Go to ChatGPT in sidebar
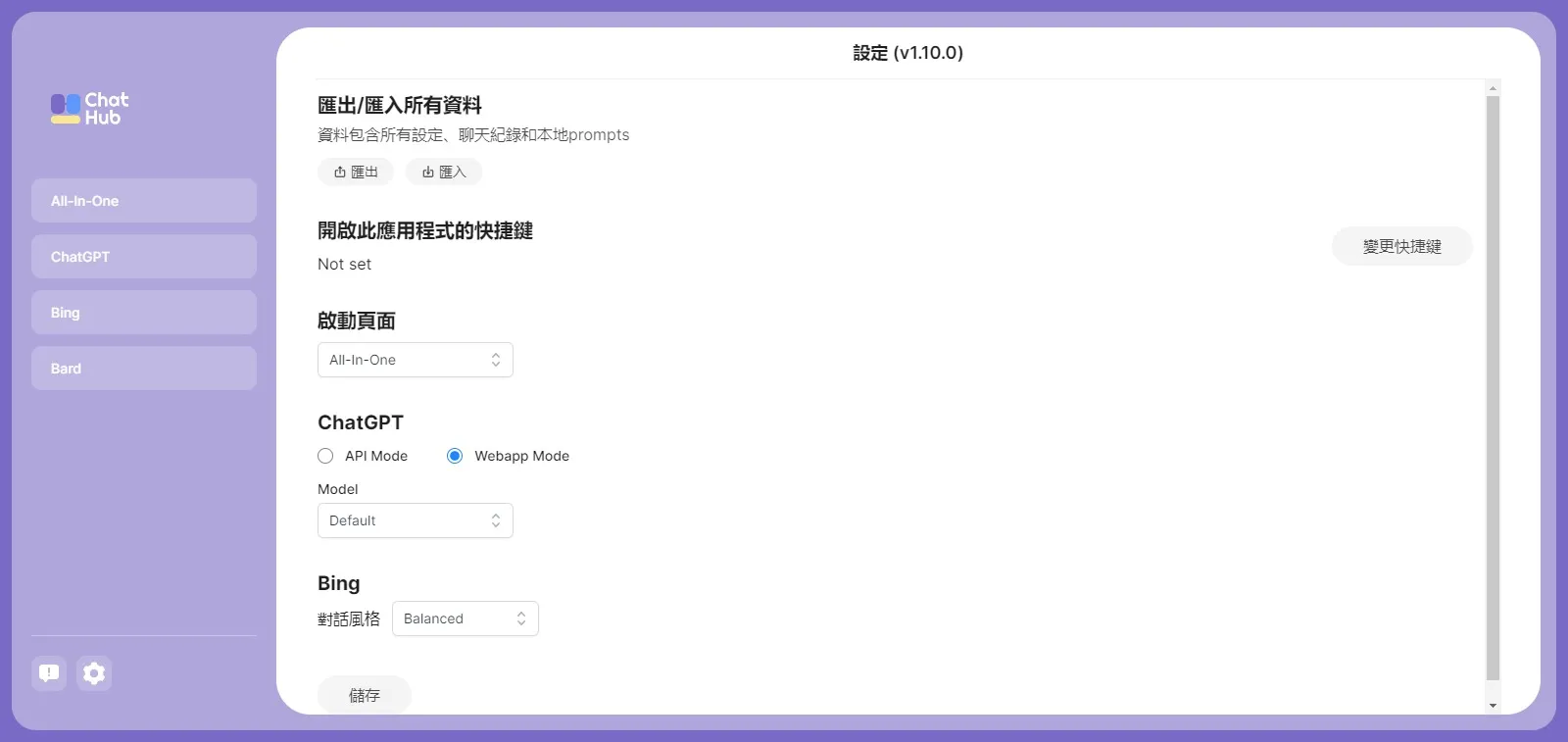1568x742 pixels. [144, 257]
